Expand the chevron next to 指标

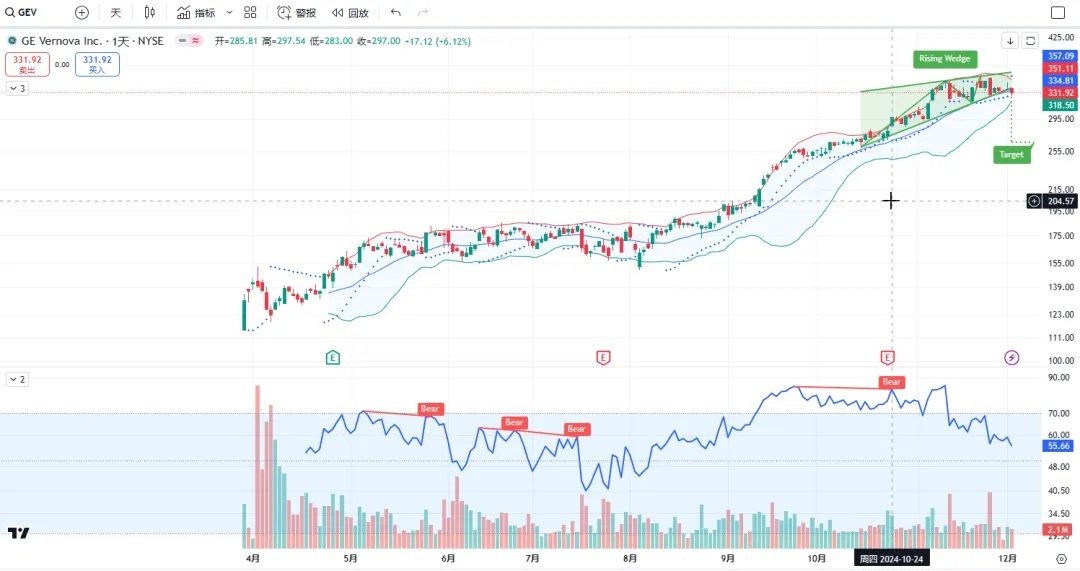229,13
